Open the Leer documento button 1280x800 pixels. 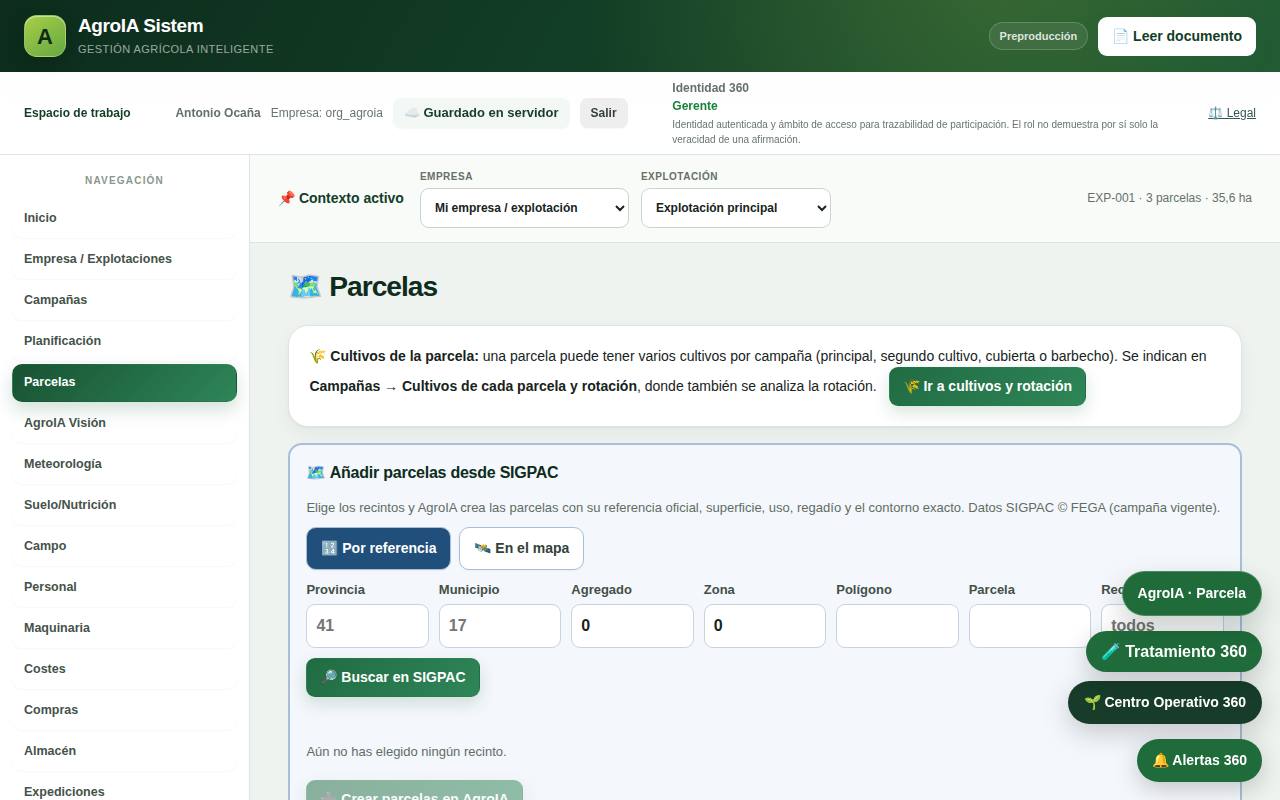point(1177,36)
